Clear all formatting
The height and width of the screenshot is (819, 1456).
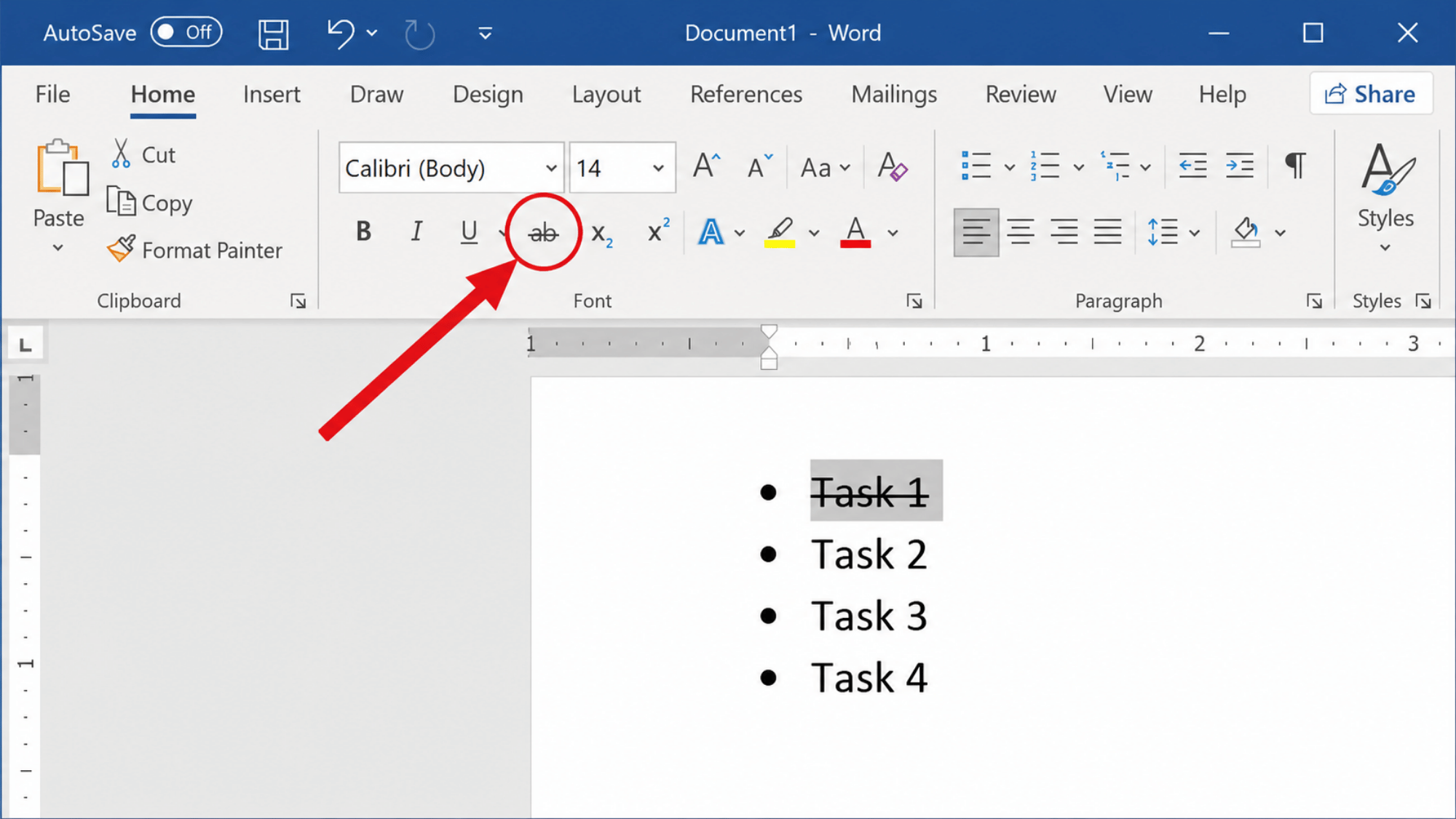tap(893, 167)
